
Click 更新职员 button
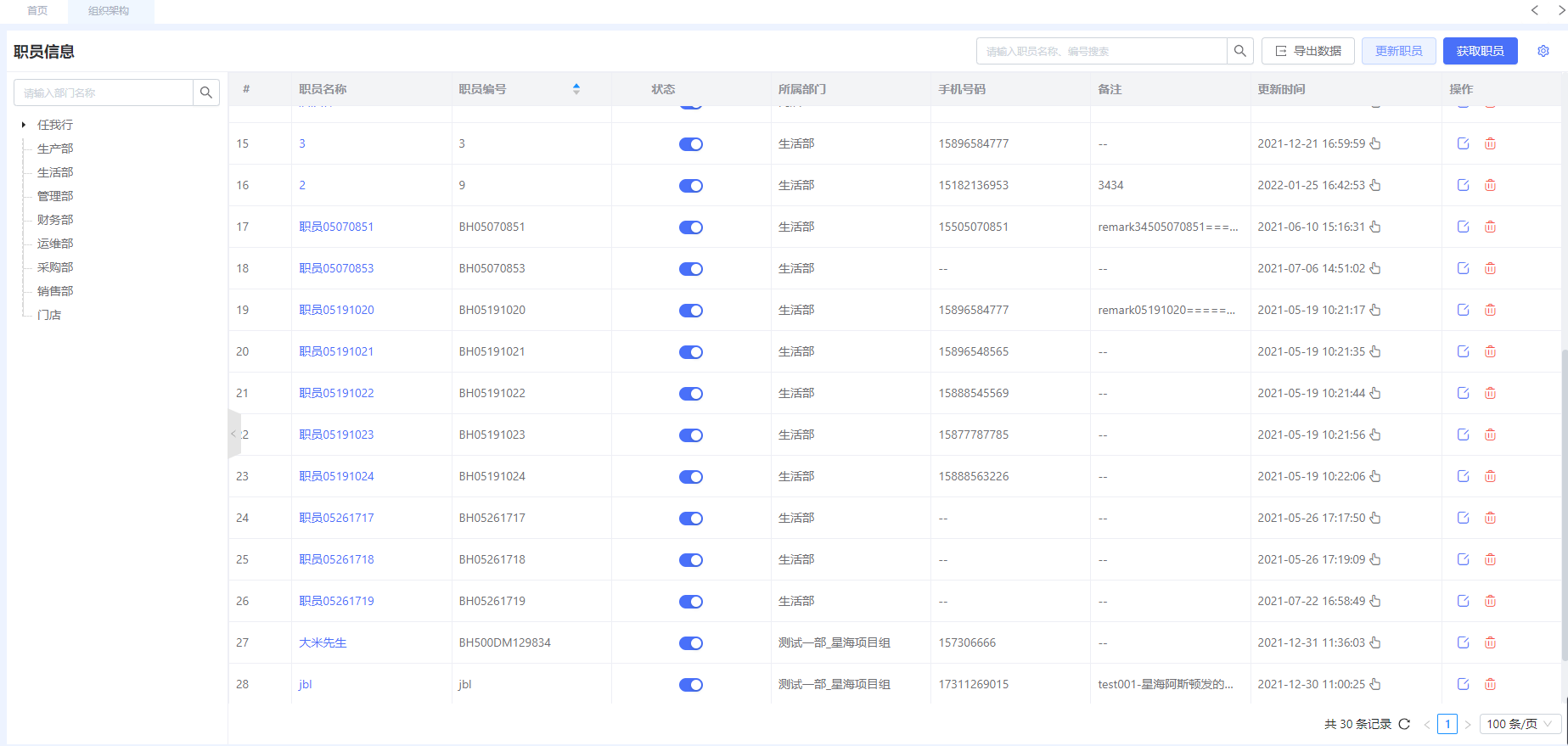pos(1399,51)
